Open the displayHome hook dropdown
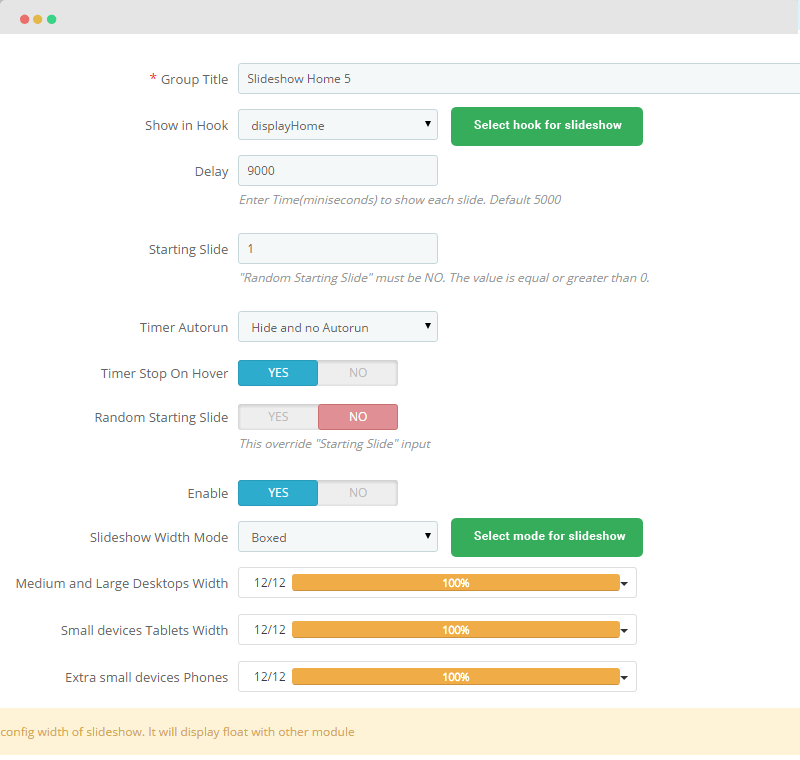Viewport: 800px width, 760px height. [338, 124]
